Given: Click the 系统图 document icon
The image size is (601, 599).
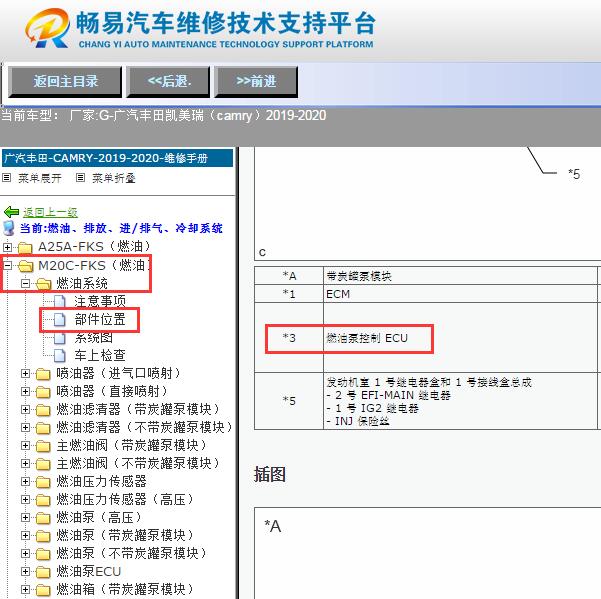Looking at the screenshot, I should (x=59, y=337).
